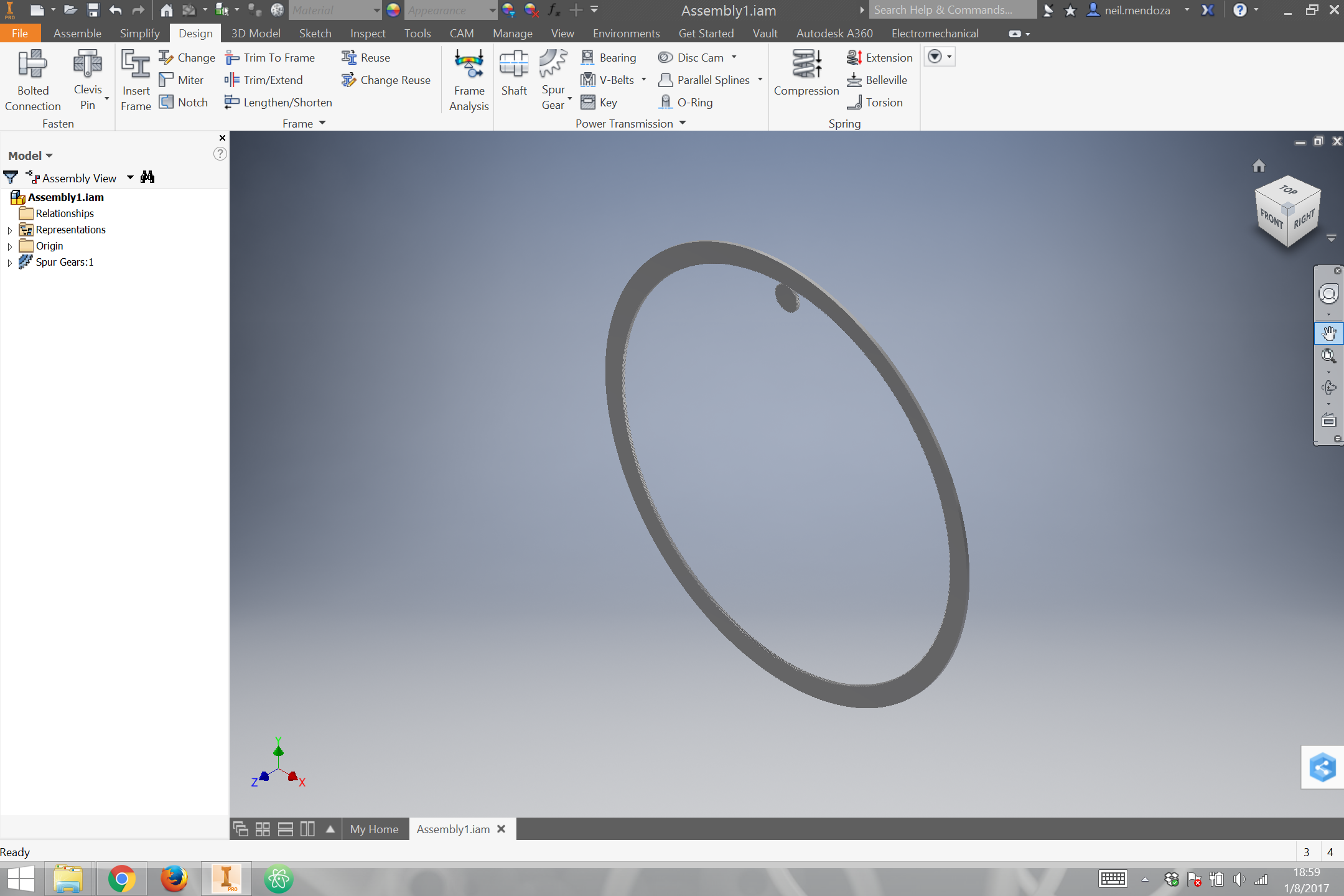Screen dimensions: 1344x896
Task: Click the Undo arrow
Action: click(x=116, y=10)
